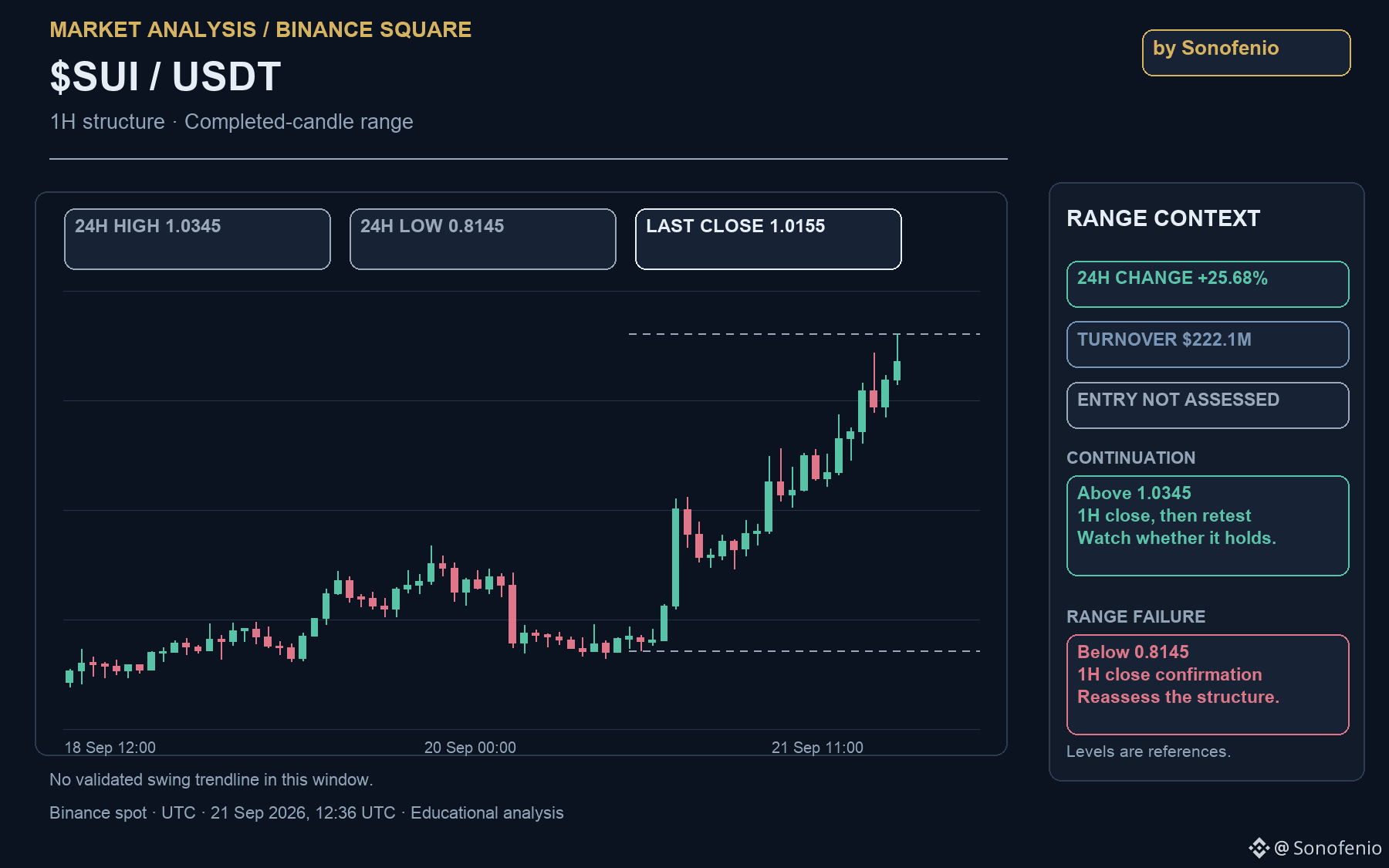This screenshot has width=1389, height=868.
Task: Open the by Sonofenio author badge
Action: [1246, 53]
